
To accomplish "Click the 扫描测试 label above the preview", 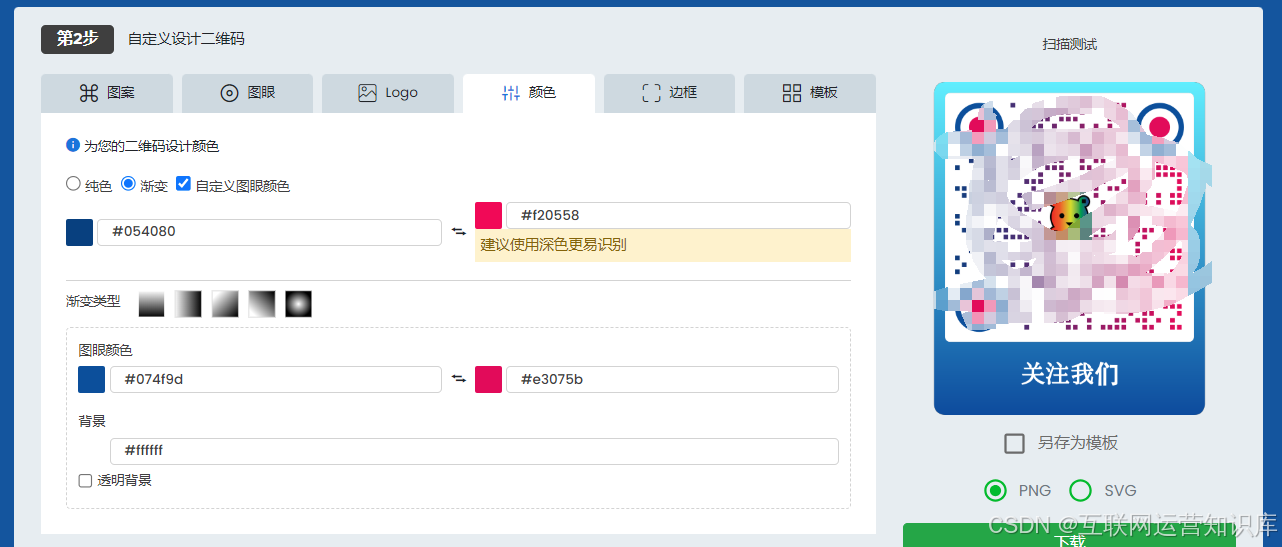I will (1070, 44).
